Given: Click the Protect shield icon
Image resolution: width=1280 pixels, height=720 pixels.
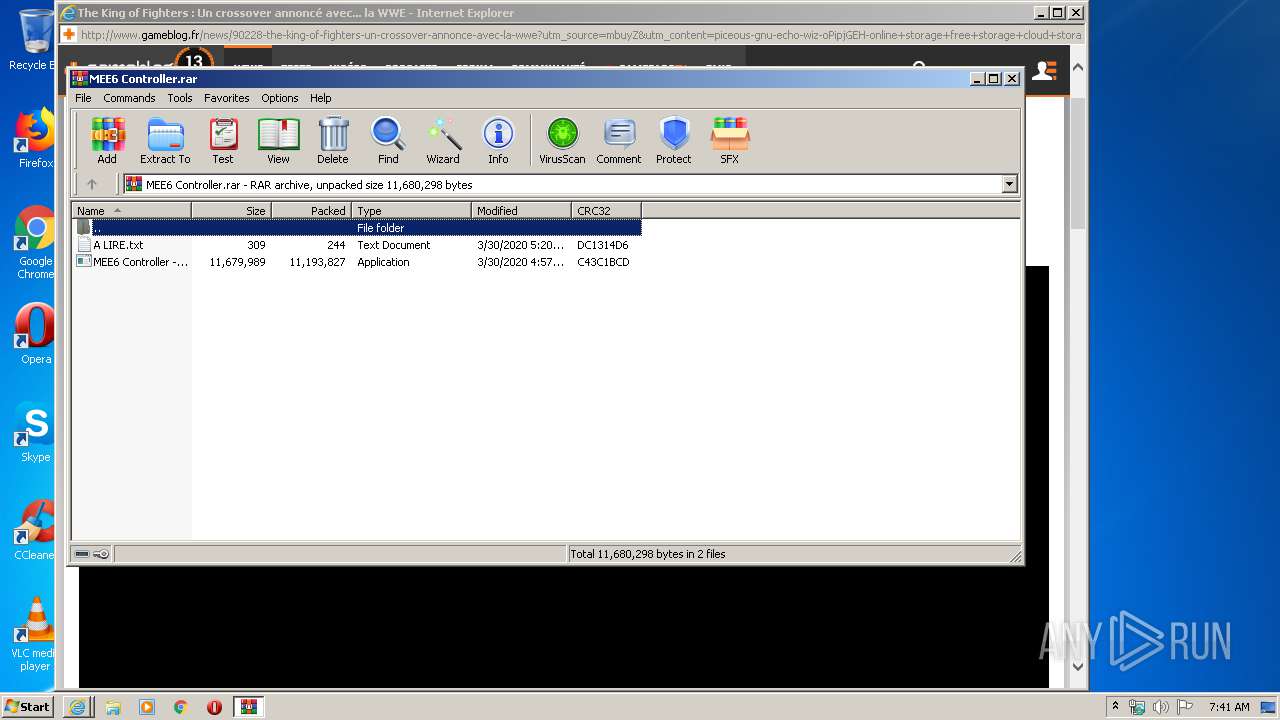Looking at the screenshot, I should click(674, 140).
